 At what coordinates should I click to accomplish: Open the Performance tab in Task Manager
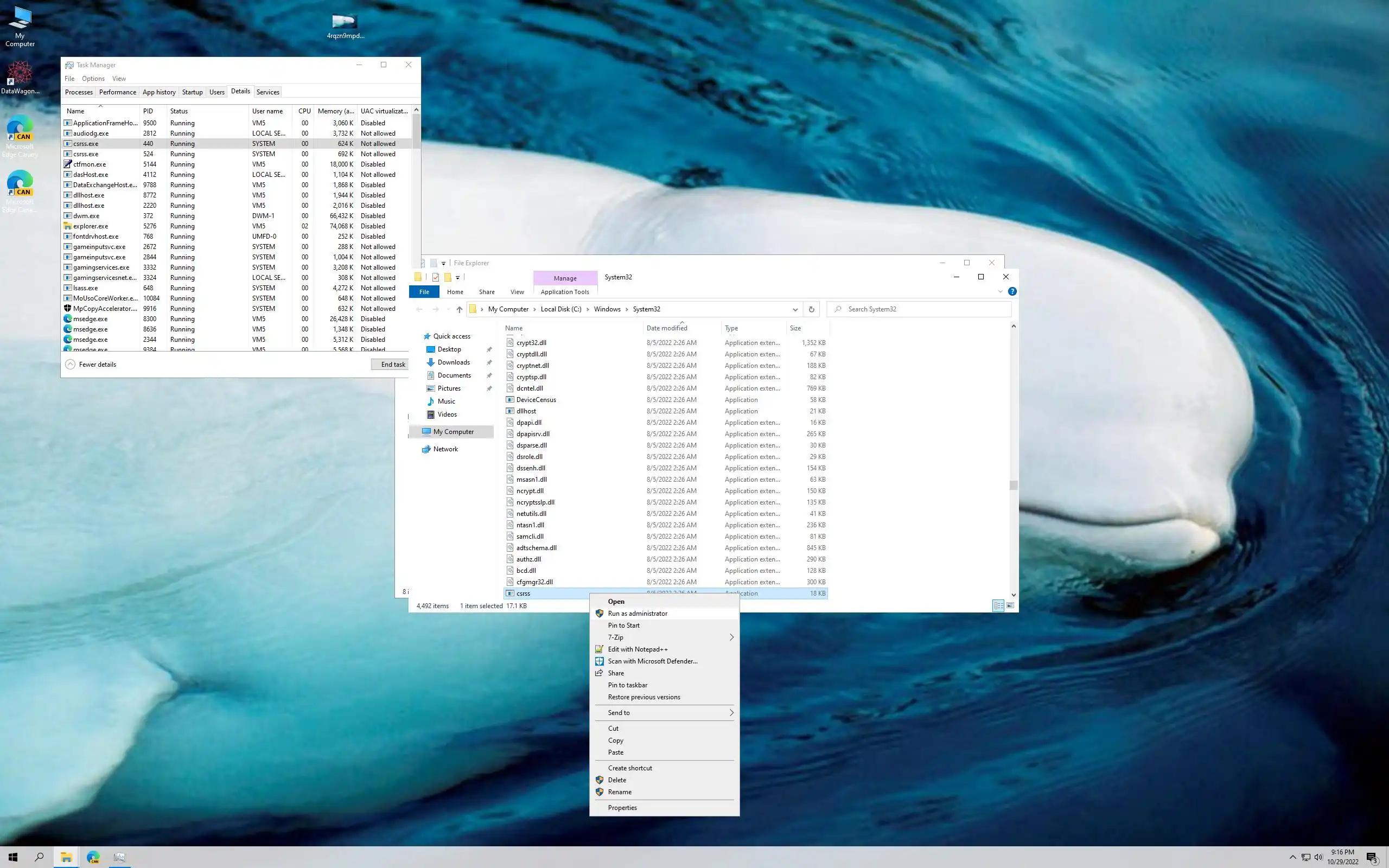point(117,92)
